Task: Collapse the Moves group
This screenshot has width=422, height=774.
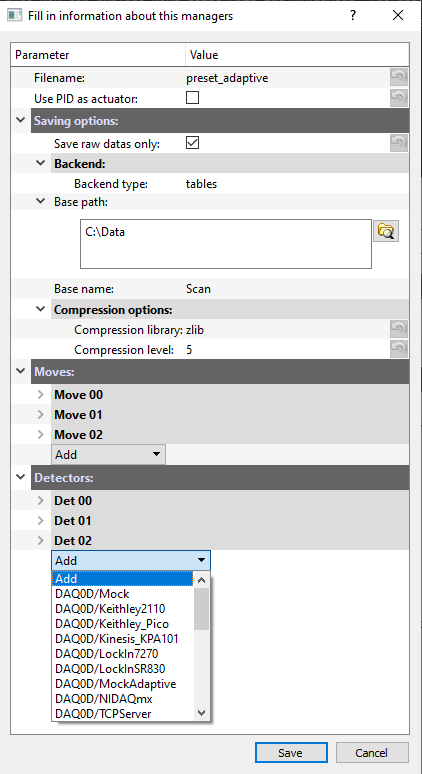Action: pyautogui.click(x=21, y=371)
